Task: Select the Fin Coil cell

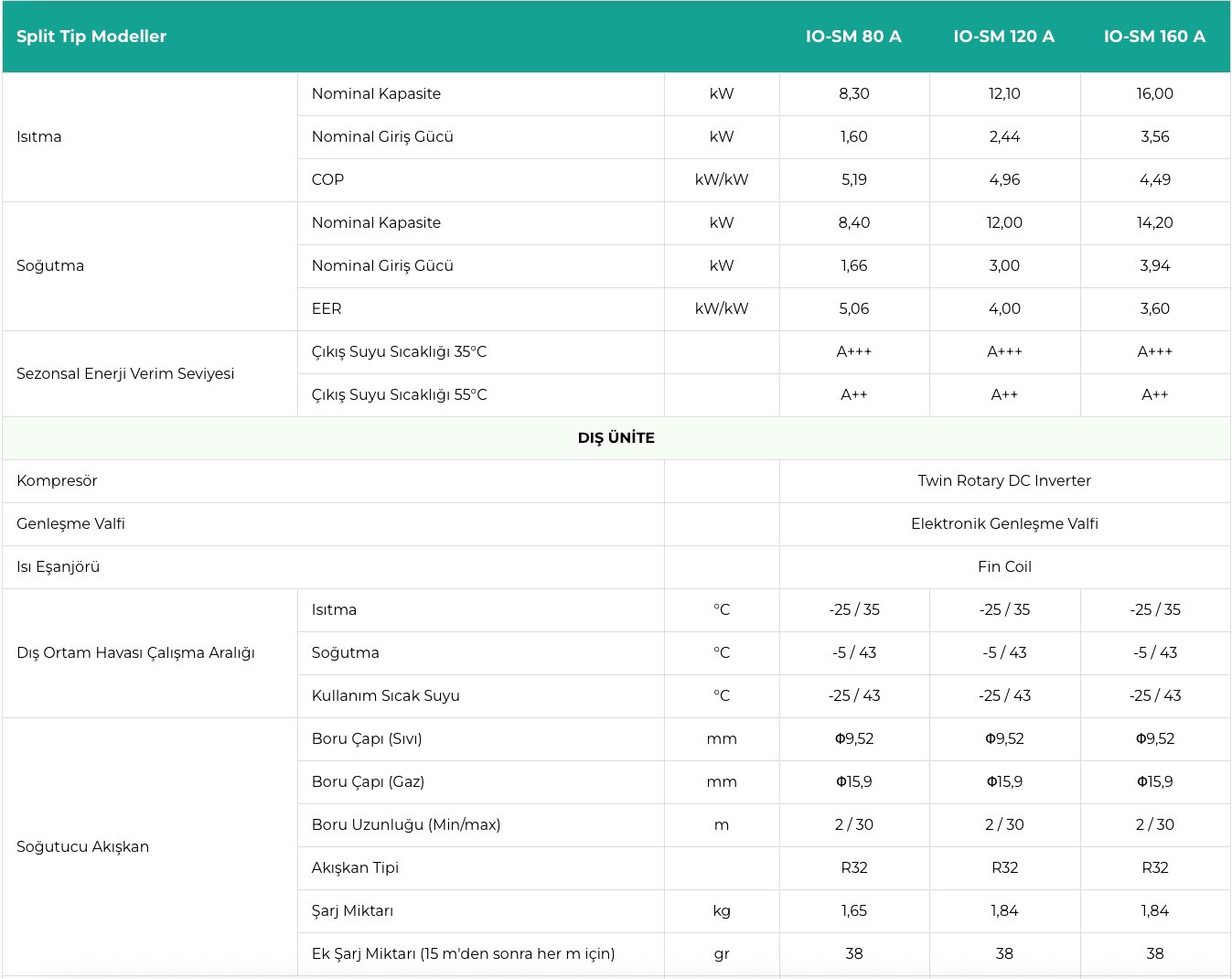Action: [1004, 567]
